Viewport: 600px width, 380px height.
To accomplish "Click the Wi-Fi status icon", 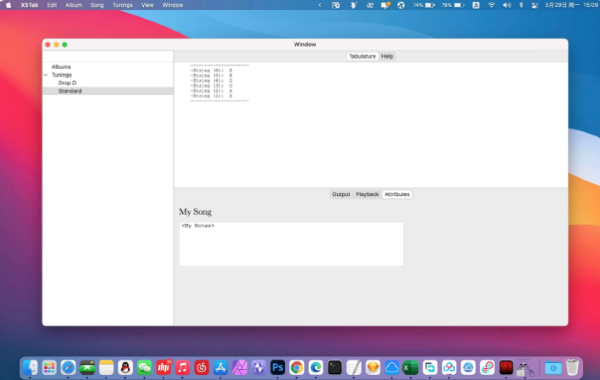I will (x=491, y=5).
